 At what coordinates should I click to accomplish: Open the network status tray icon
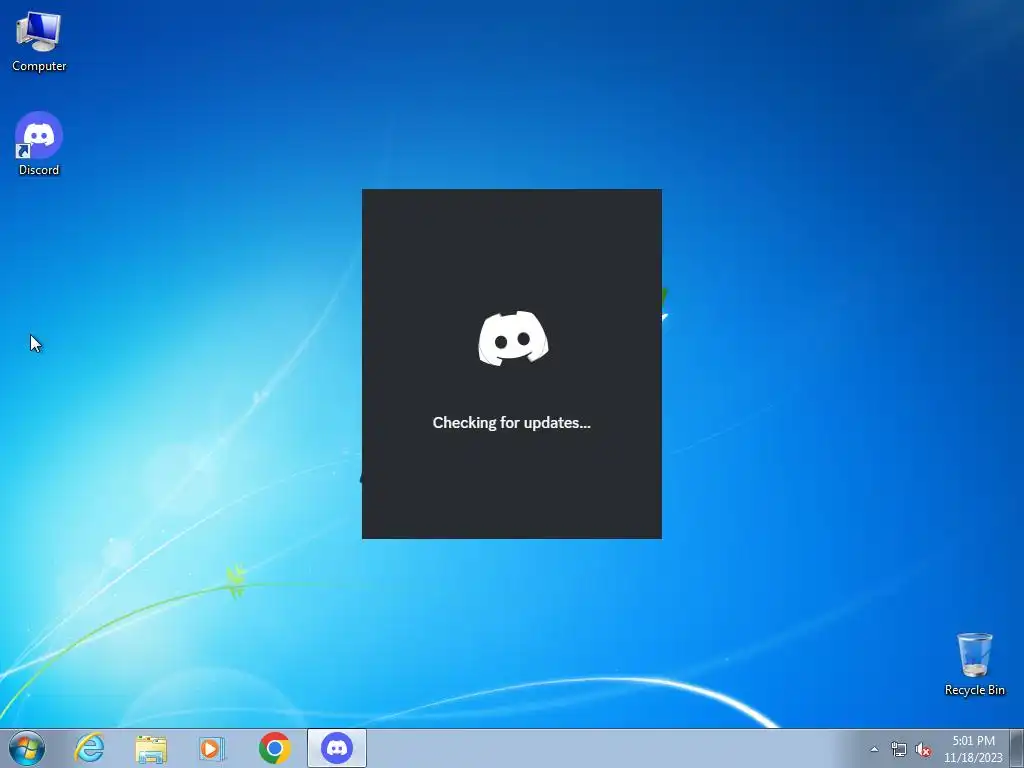click(x=899, y=749)
